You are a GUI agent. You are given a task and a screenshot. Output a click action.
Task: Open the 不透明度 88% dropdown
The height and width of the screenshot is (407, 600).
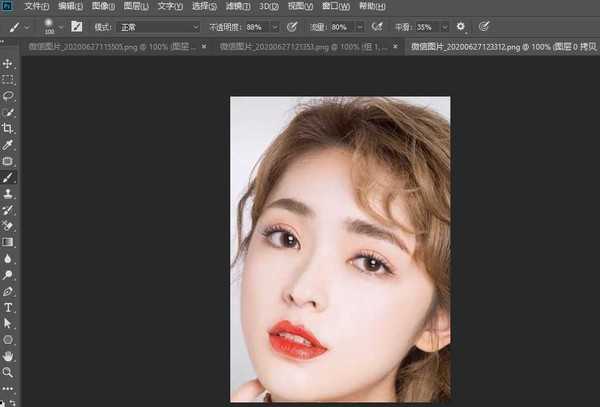(275, 26)
